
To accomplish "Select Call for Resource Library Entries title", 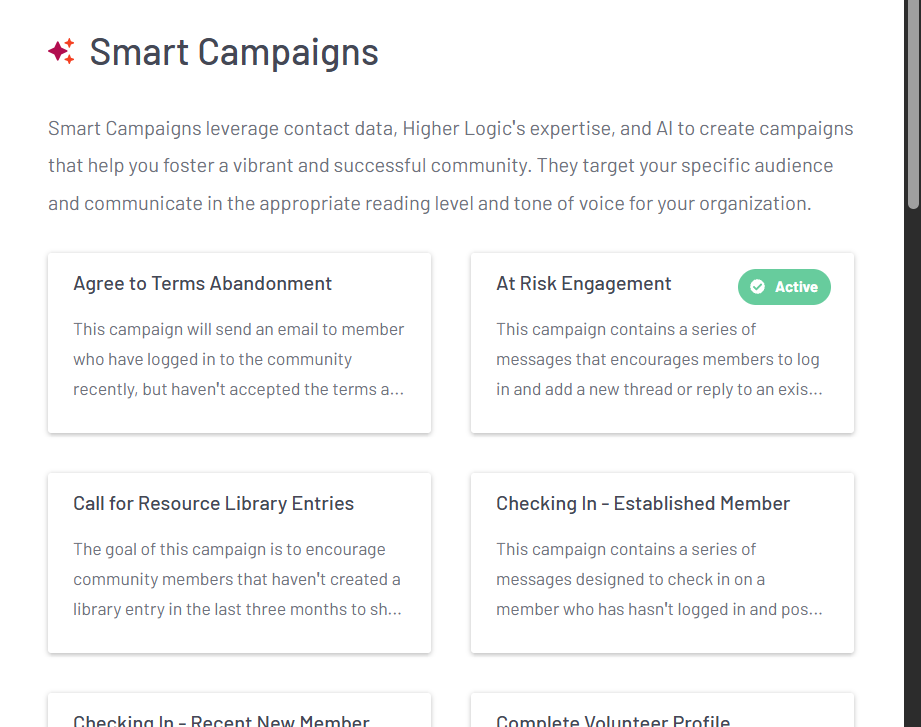I will coord(213,504).
